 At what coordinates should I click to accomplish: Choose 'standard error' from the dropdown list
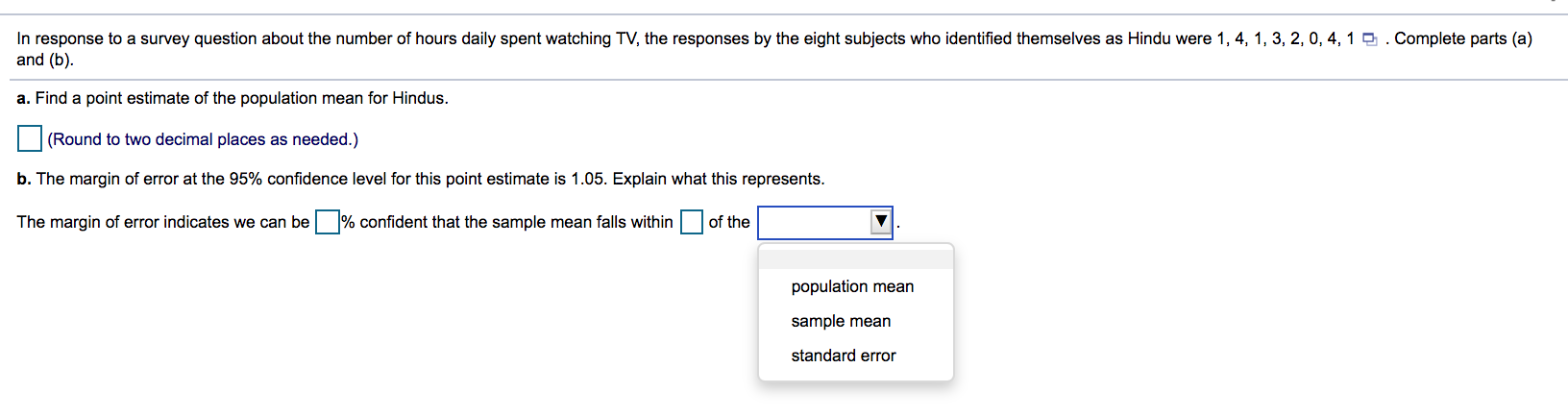[x=844, y=356]
